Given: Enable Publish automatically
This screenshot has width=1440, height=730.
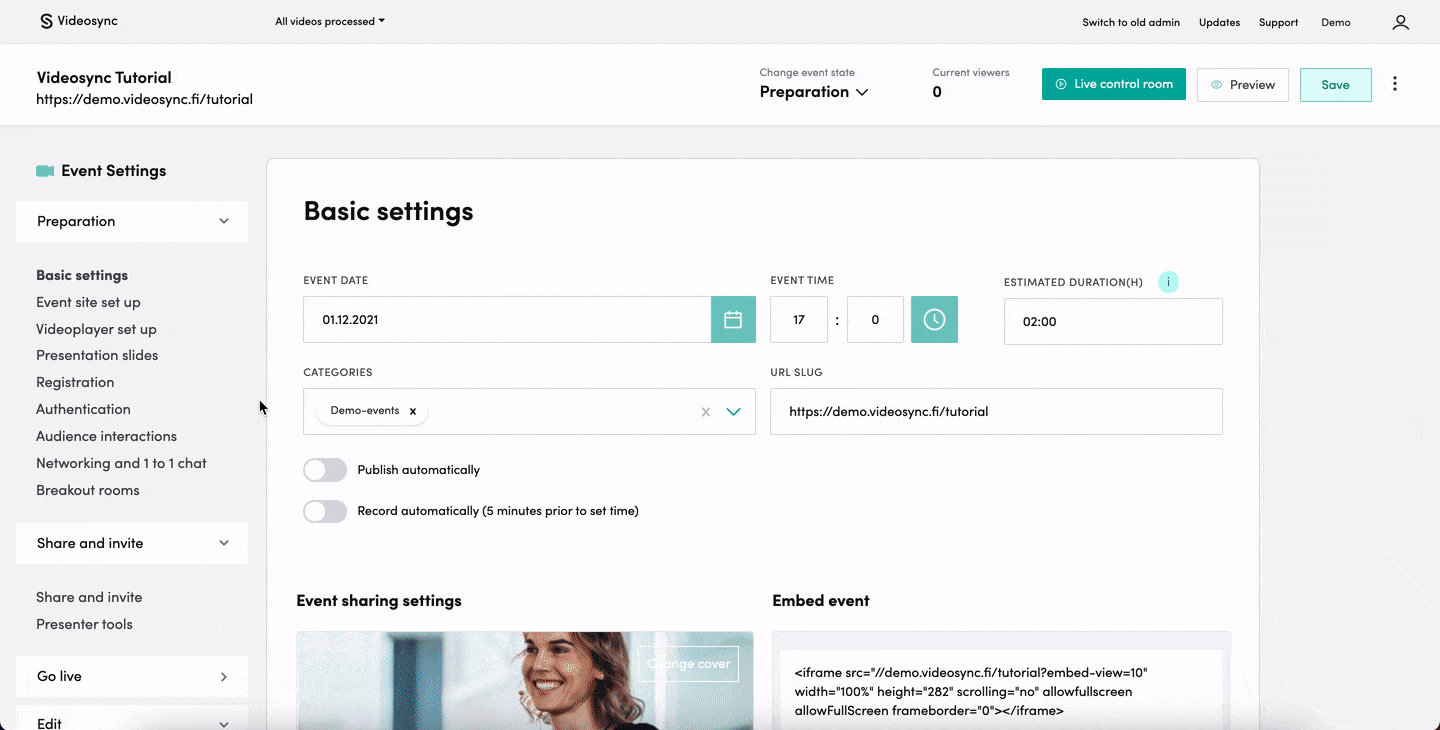Looking at the screenshot, I should pyautogui.click(x=325, y=469).
